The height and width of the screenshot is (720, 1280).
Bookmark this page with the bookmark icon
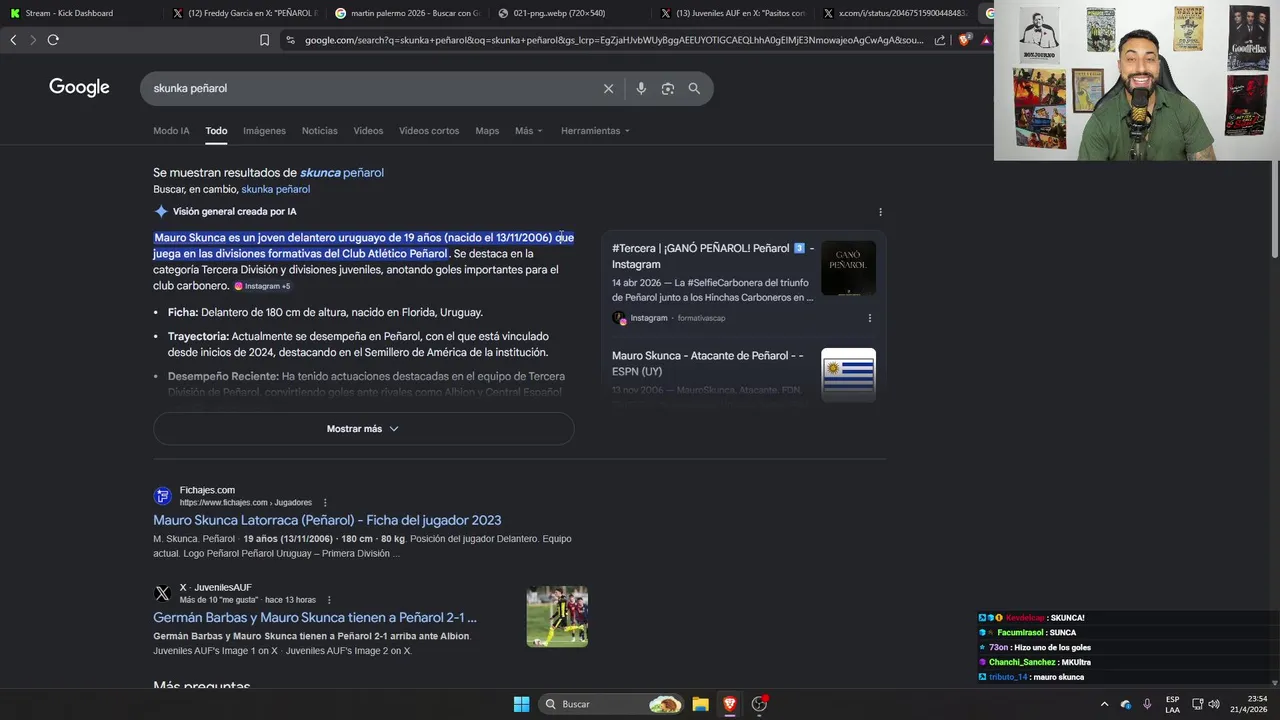coord(264,40)
